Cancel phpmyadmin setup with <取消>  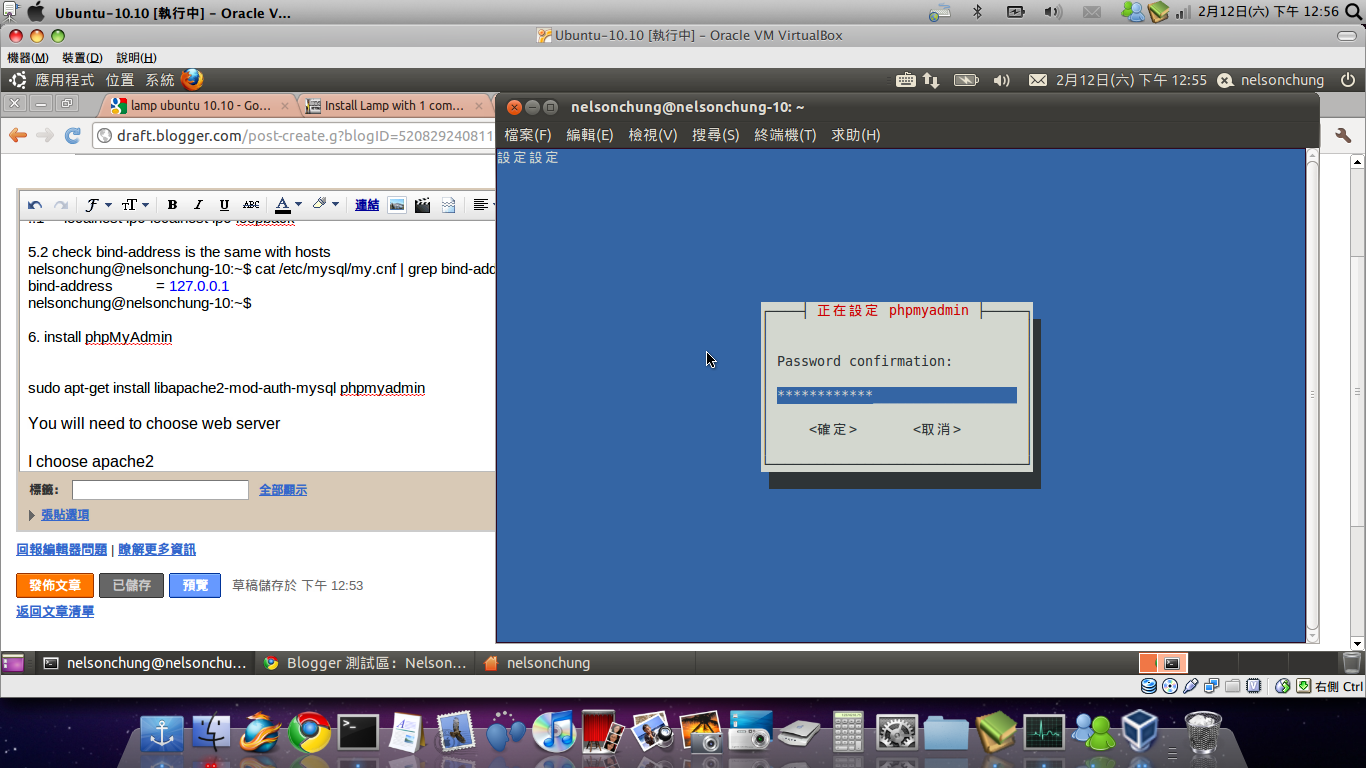(937, 429)
